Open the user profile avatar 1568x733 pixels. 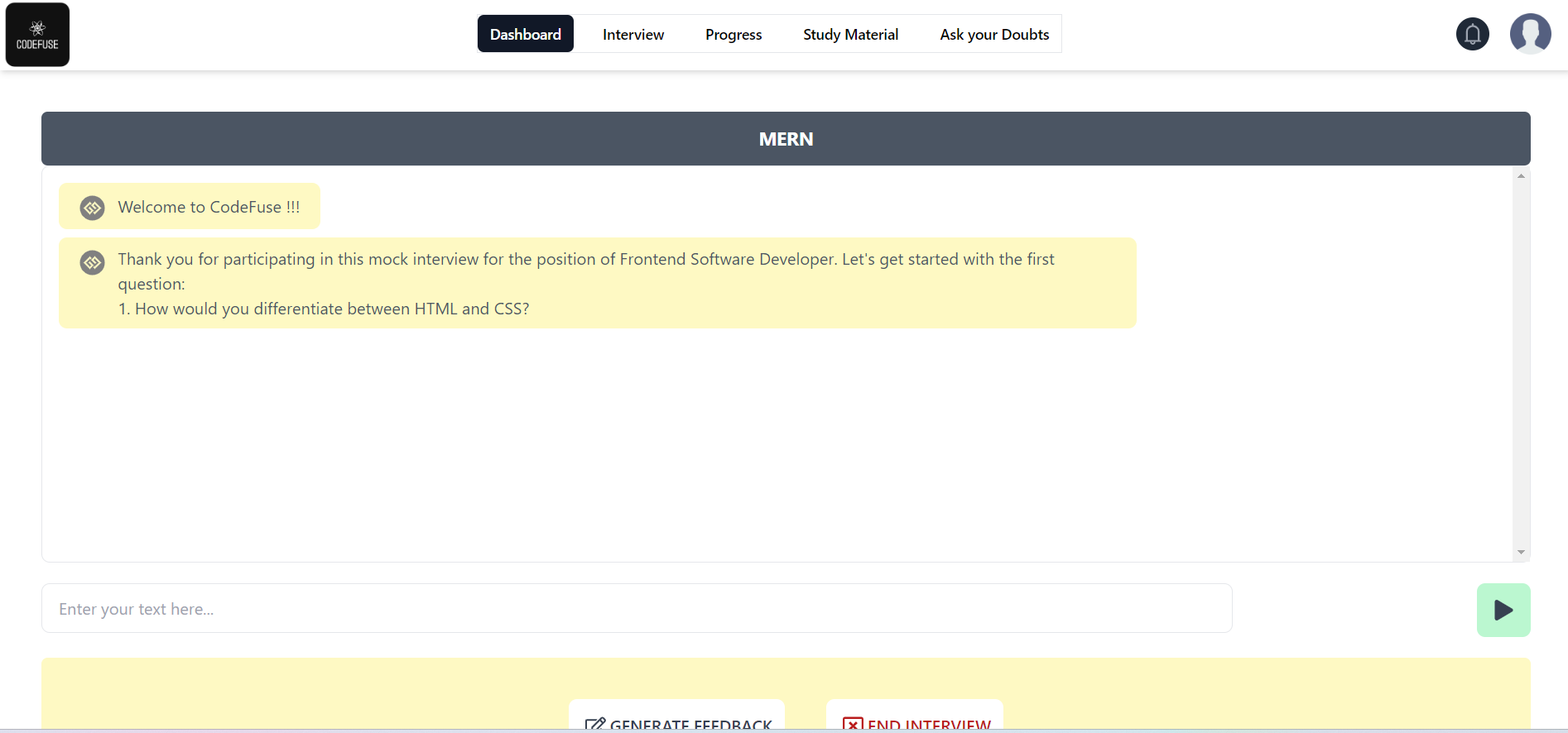[1530, 34]
